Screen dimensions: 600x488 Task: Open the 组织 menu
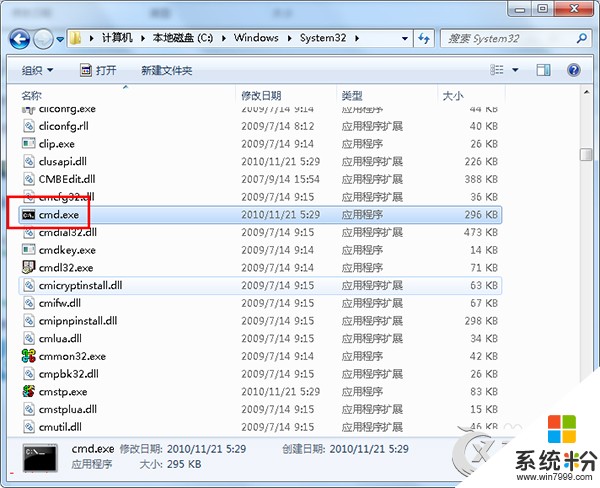coord(37,70)
